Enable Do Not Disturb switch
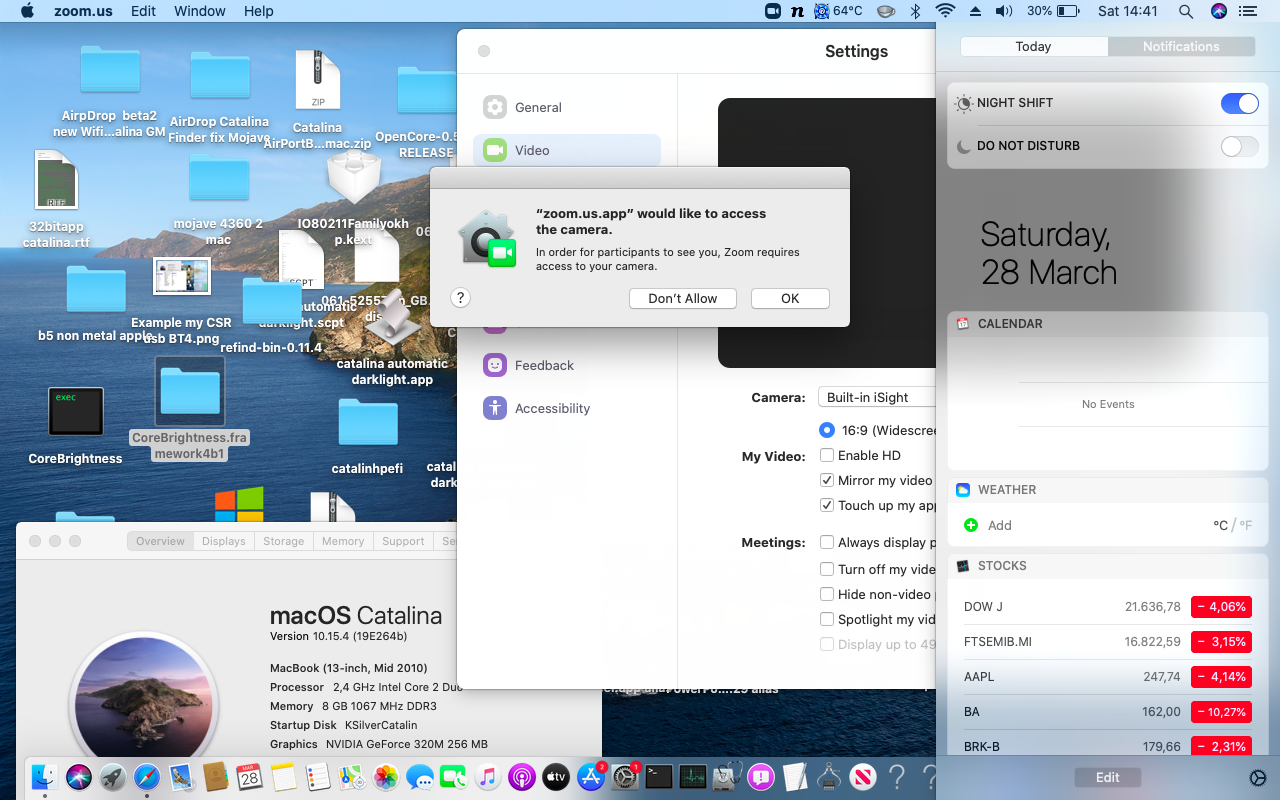1280x800 pixels. pyautogui.click(x=1240, y=146)
